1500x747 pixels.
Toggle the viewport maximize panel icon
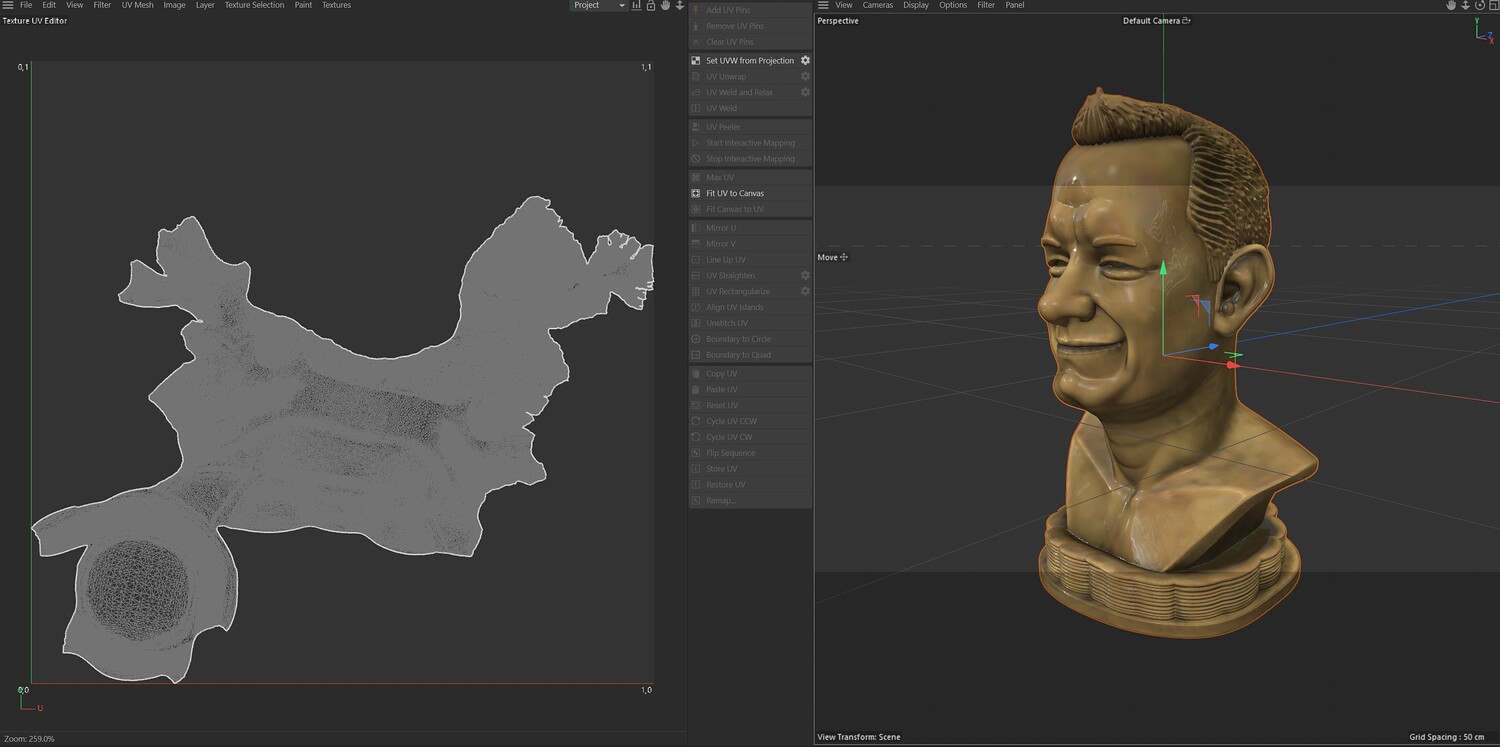click(x=1493, y=5)
